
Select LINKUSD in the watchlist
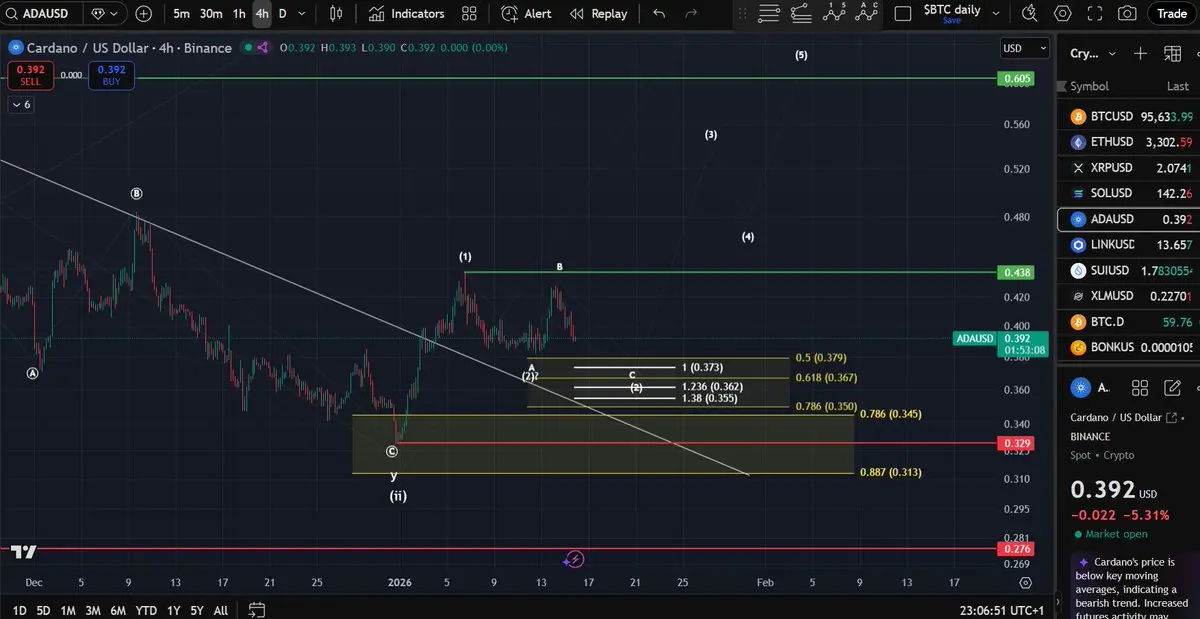[x=1128, y=245]
